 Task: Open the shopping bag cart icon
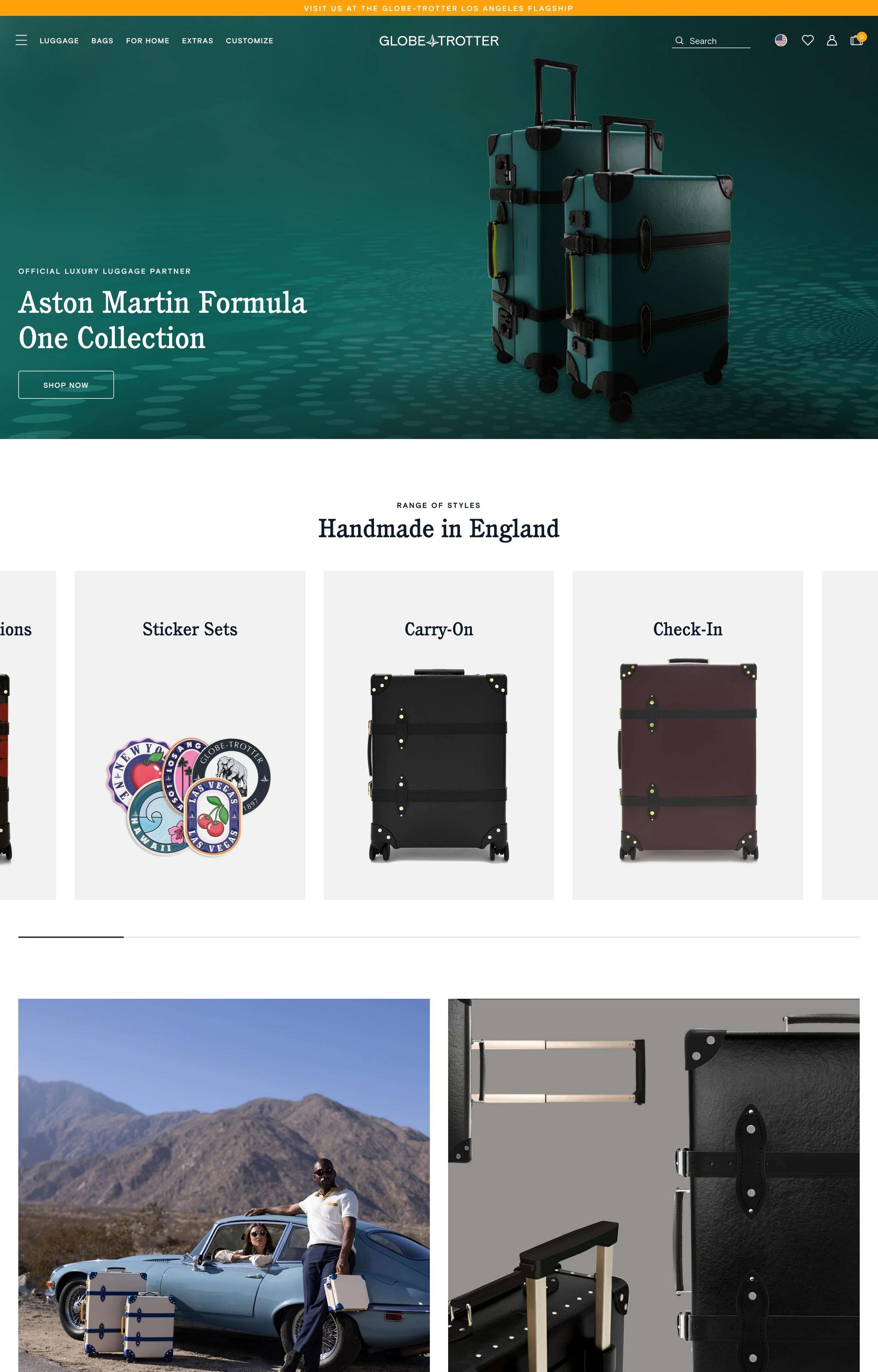pos(857,40)
